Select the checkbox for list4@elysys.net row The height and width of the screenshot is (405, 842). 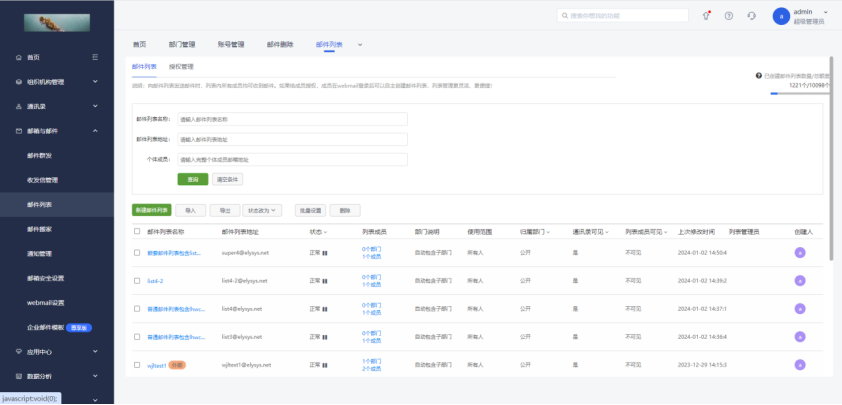click(137, 308)
